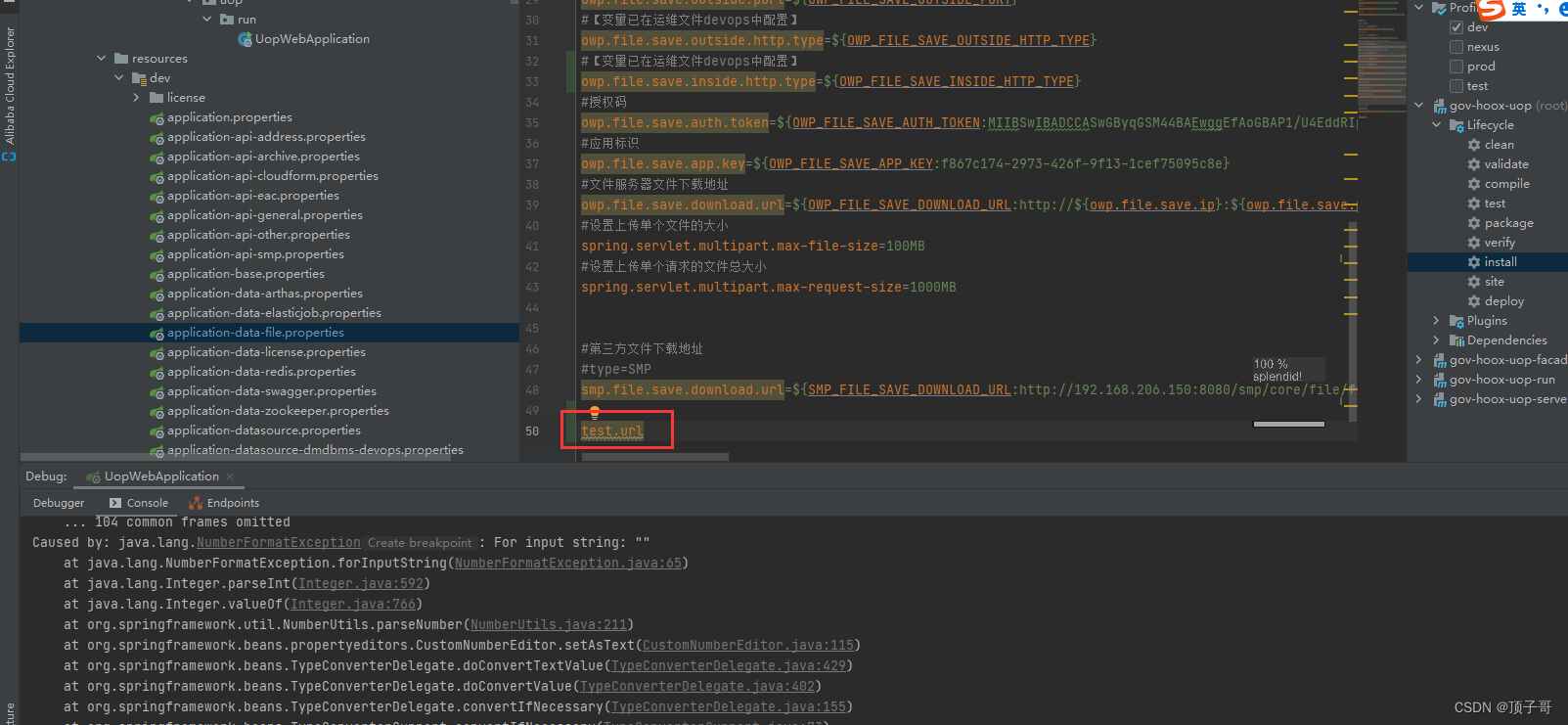Collapse the gov-hoox-uop root module
The height and width of the screenshot is (725, 1568).
[1419, 106]
